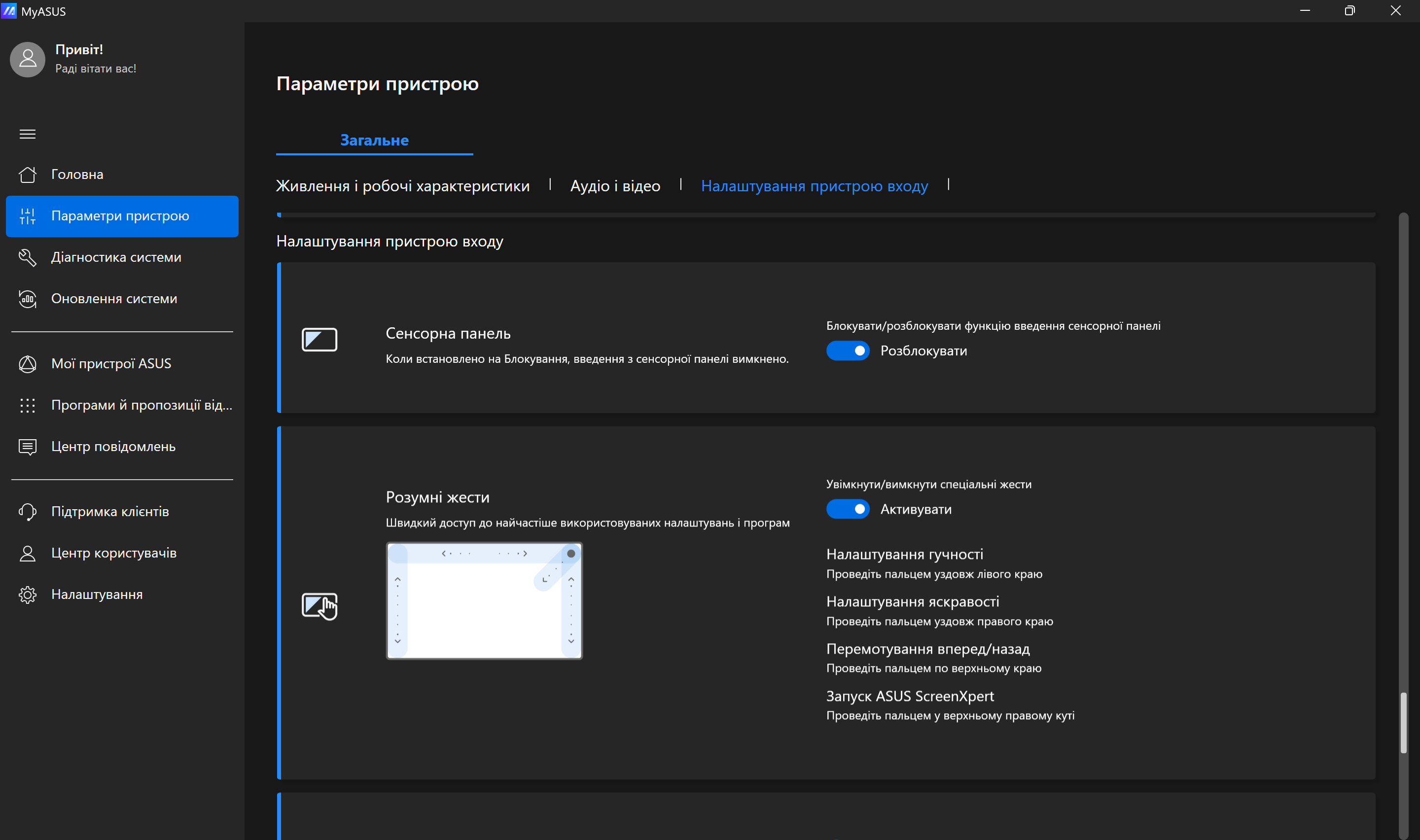
Task: Open Мої пристрої ASUS page
Action: [x=122, y=363]
